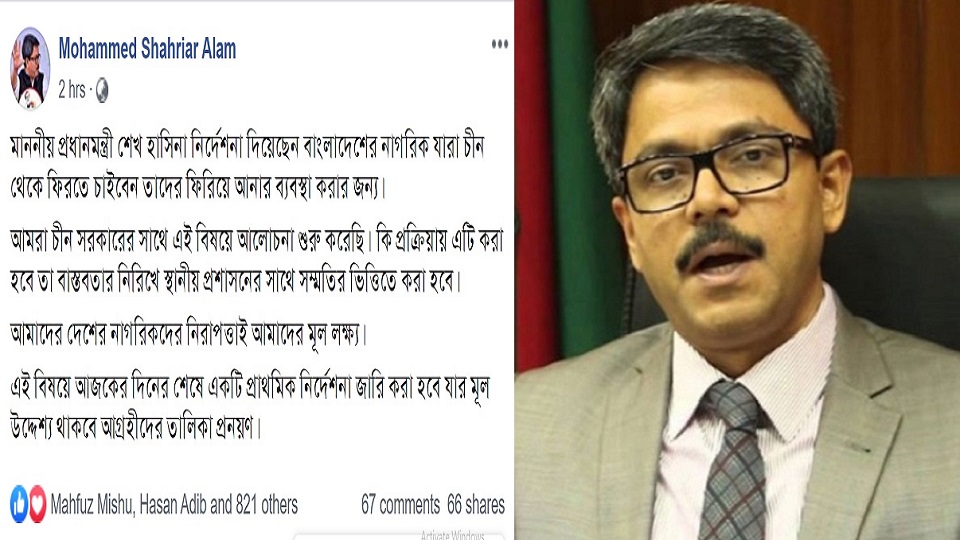
Task: Open the Mohammed Shahriar Alam profile name link
Action: [x=147, y=49]
